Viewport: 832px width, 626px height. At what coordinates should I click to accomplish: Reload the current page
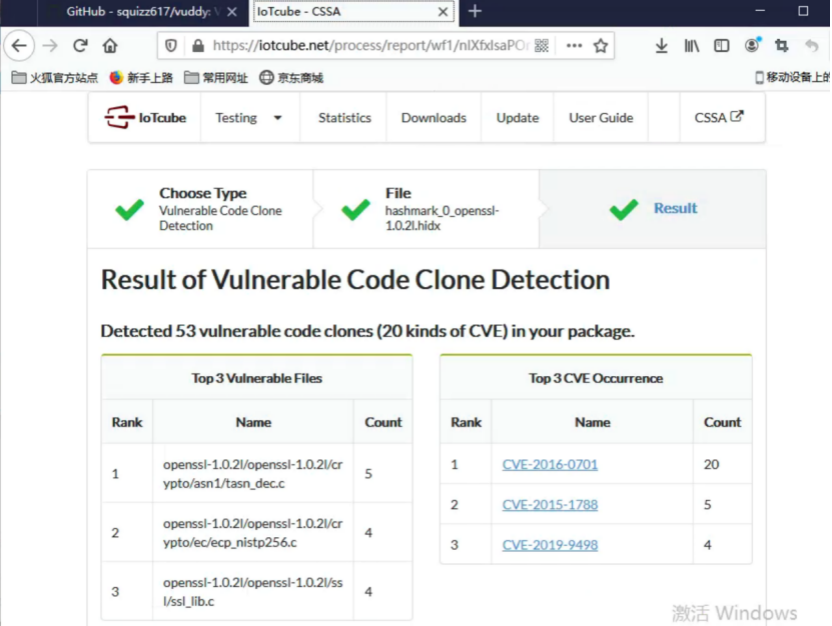[81, 46]
